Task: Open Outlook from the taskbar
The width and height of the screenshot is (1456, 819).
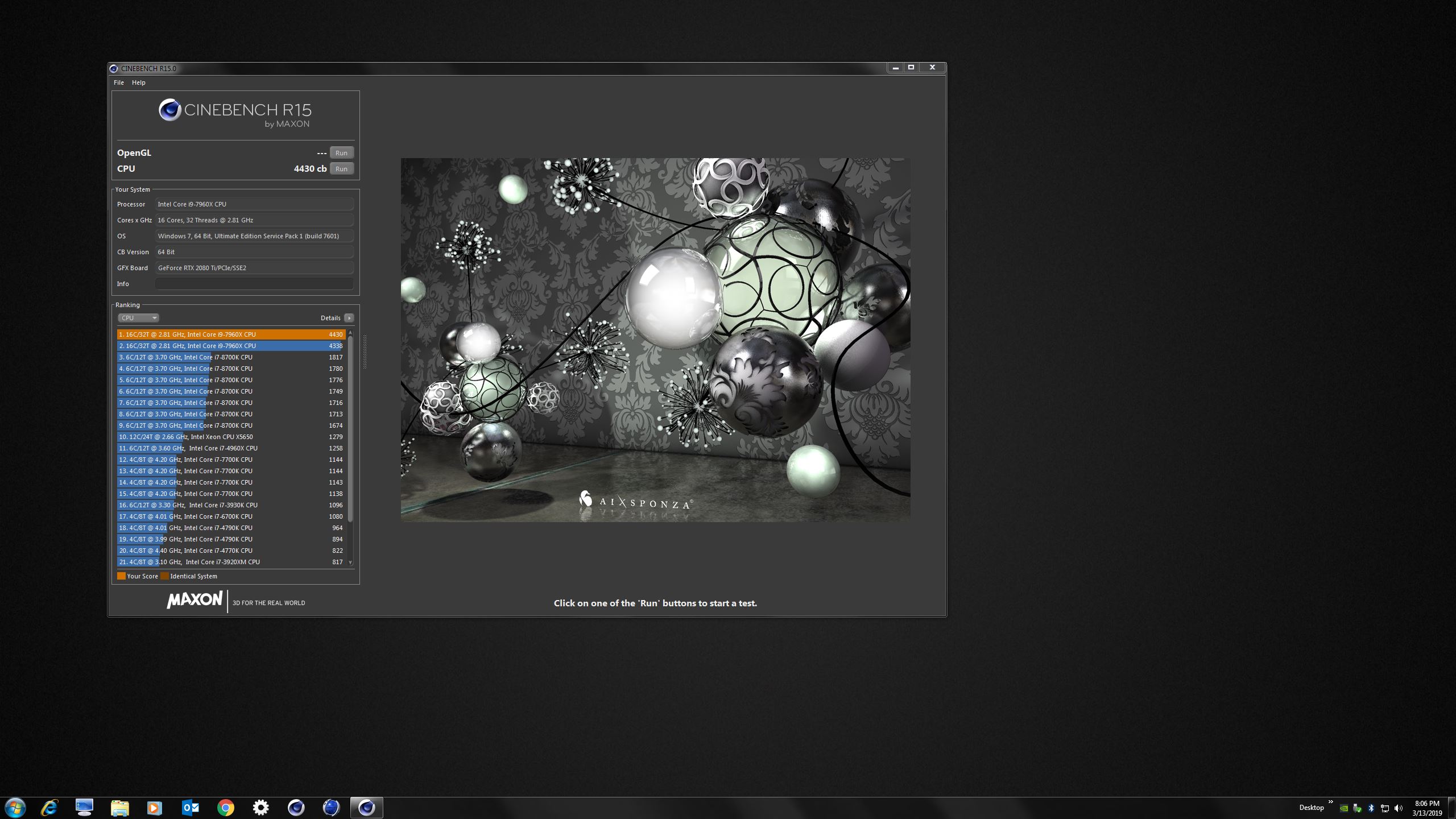Action: click(191, 808)
